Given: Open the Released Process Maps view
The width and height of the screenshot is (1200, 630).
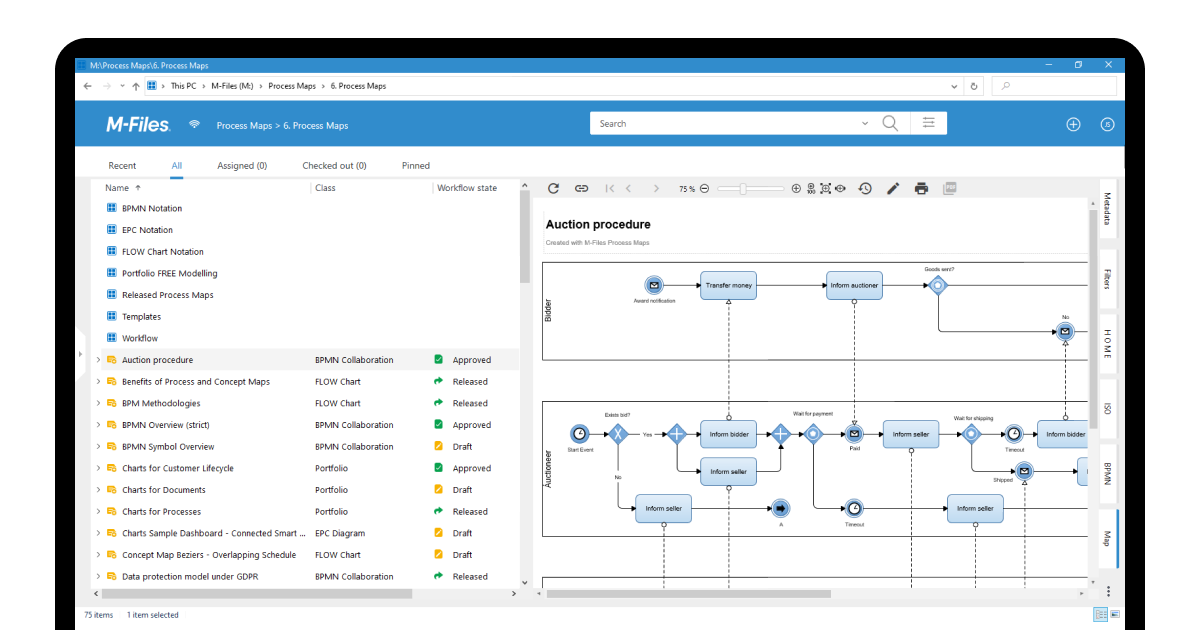Looking at the screenshot, I should pyautogui.click(x=168, y=295).
